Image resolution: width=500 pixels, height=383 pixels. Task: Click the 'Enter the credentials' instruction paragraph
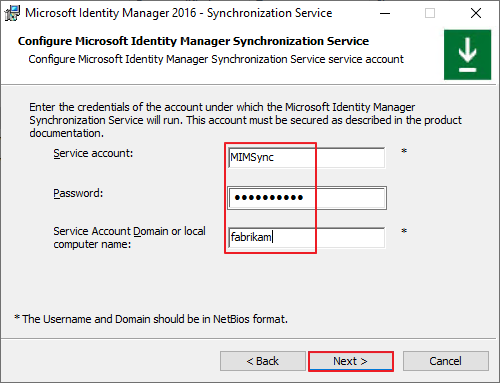coord(245,120)
